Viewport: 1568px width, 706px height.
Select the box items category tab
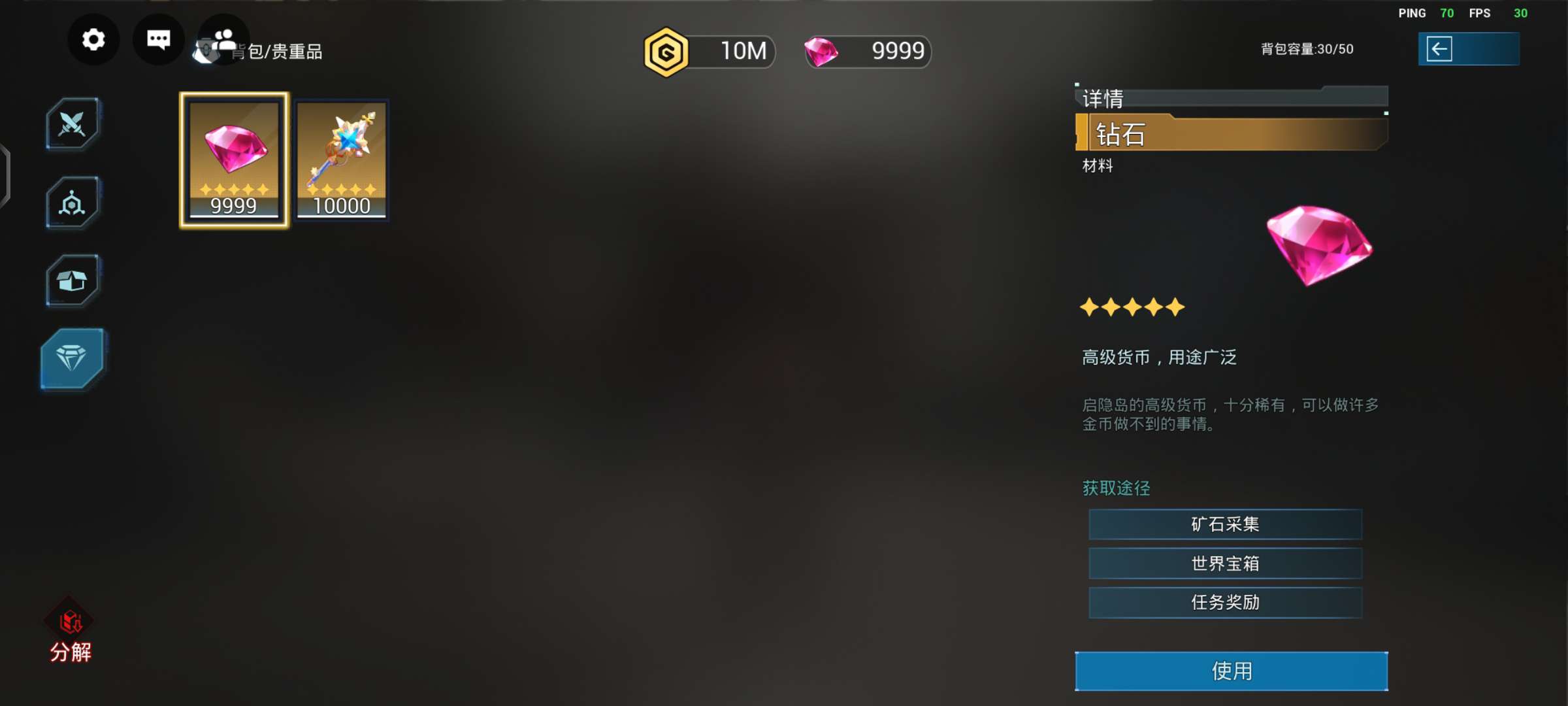pyautogui.click(x=73, y=280)
